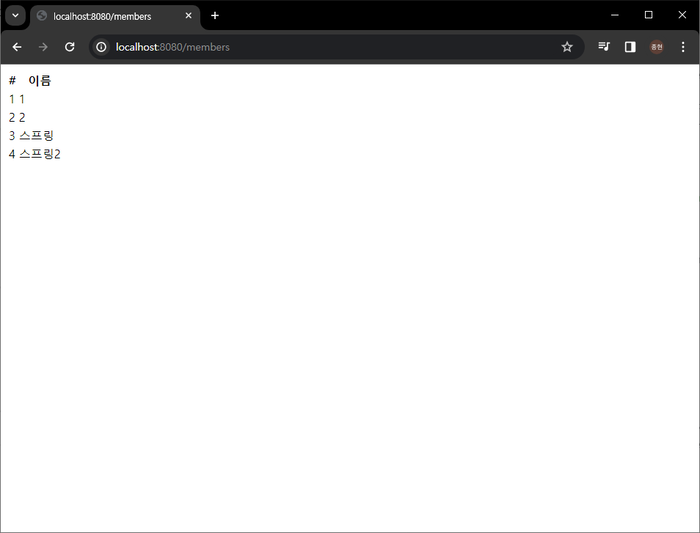The height and width of the screenshot is (533, 700).
Task: Go forward to the next page
Action: [x=43, y=47]
